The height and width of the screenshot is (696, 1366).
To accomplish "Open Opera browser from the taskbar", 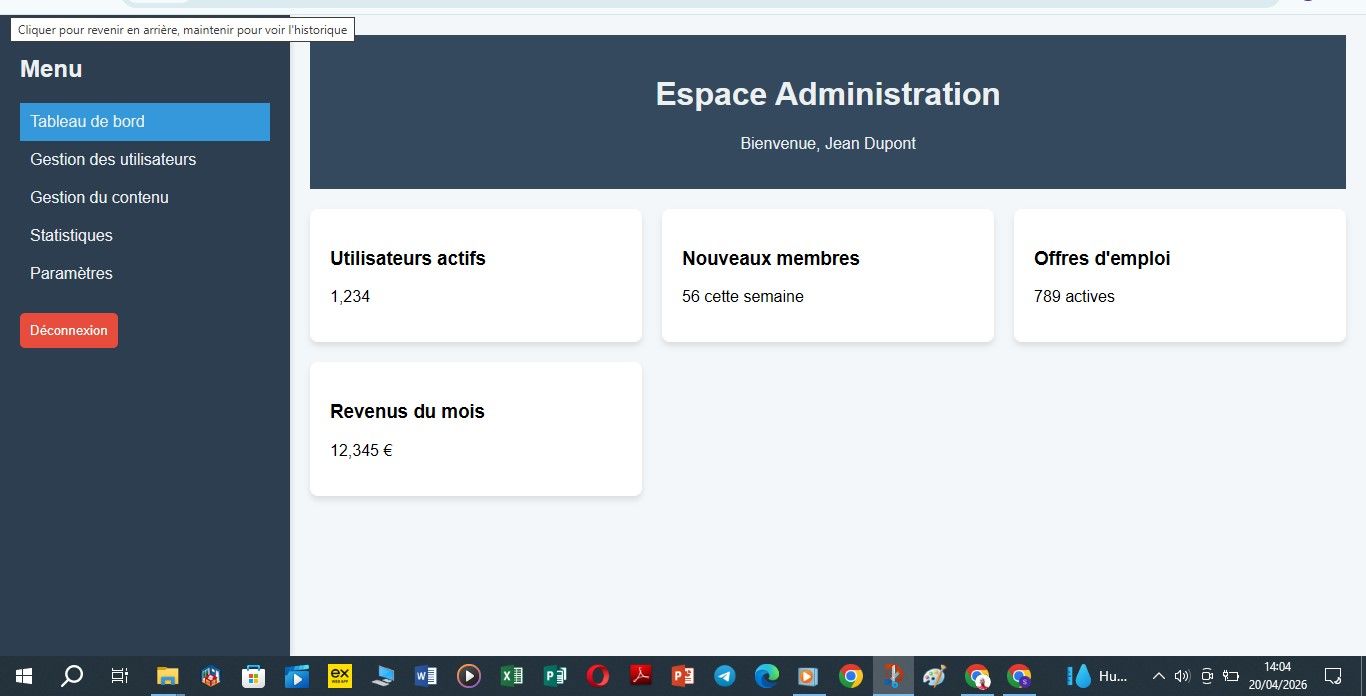I will [597, 676].
